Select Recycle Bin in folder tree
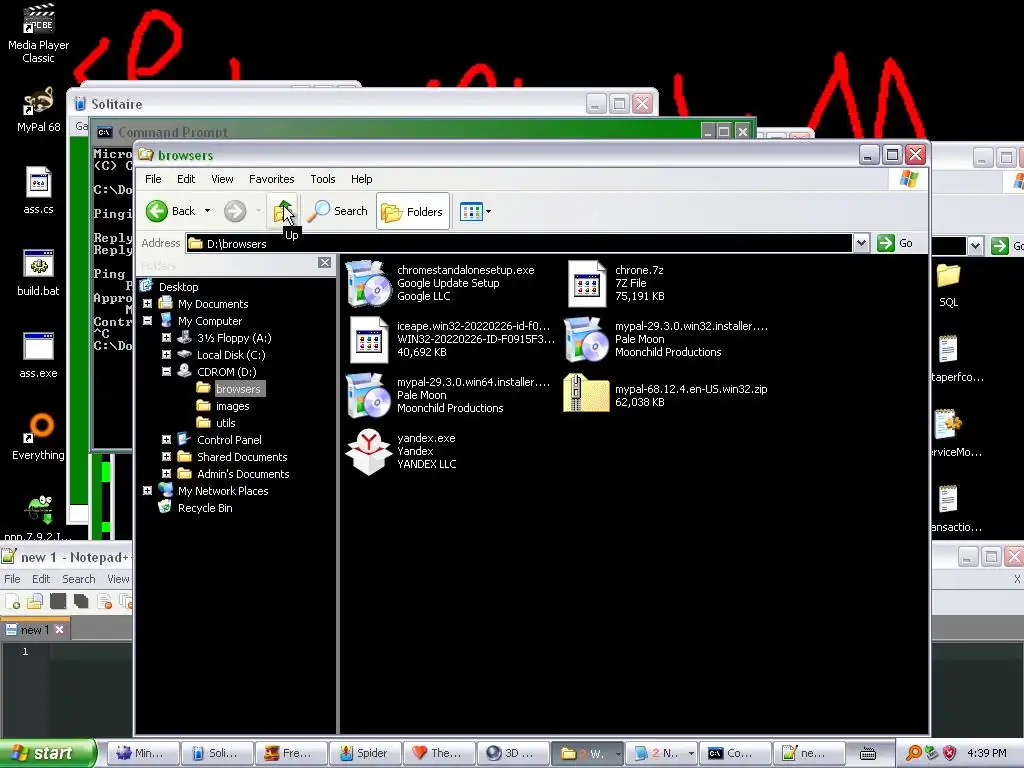The width and height of the screenshot is (1024, 768). pos(205,507)
